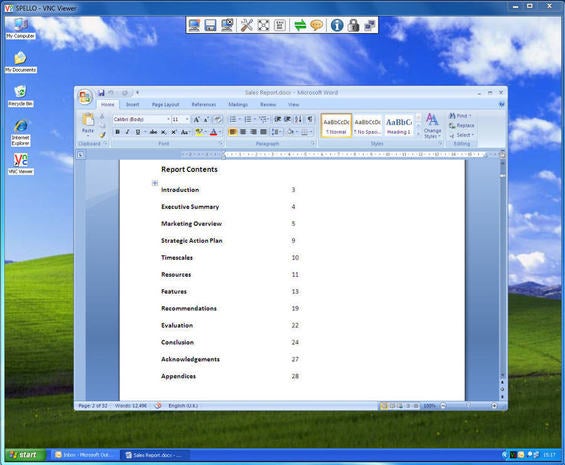565x465 pixels.
Task: Click the Clear Formatting icon
Action: [218, 119]
